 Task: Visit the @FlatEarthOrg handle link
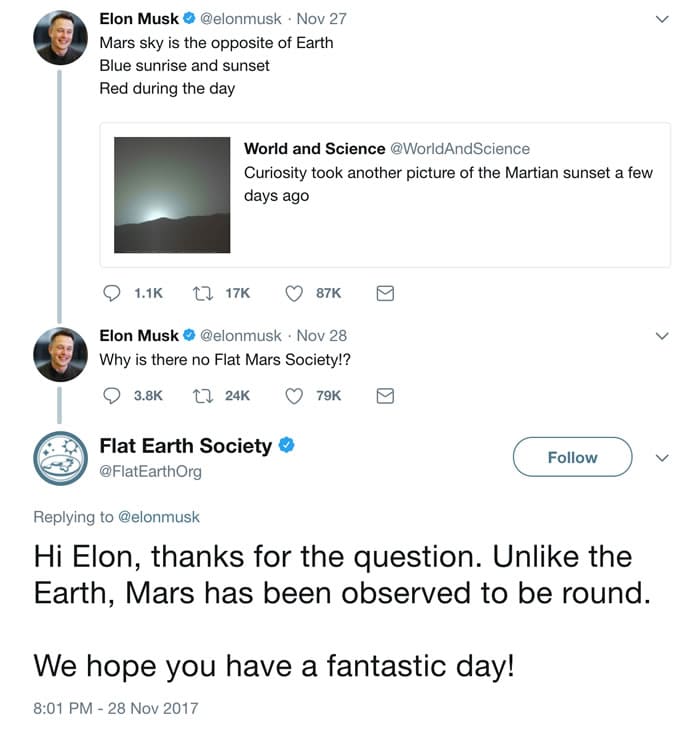coord(150,471)
